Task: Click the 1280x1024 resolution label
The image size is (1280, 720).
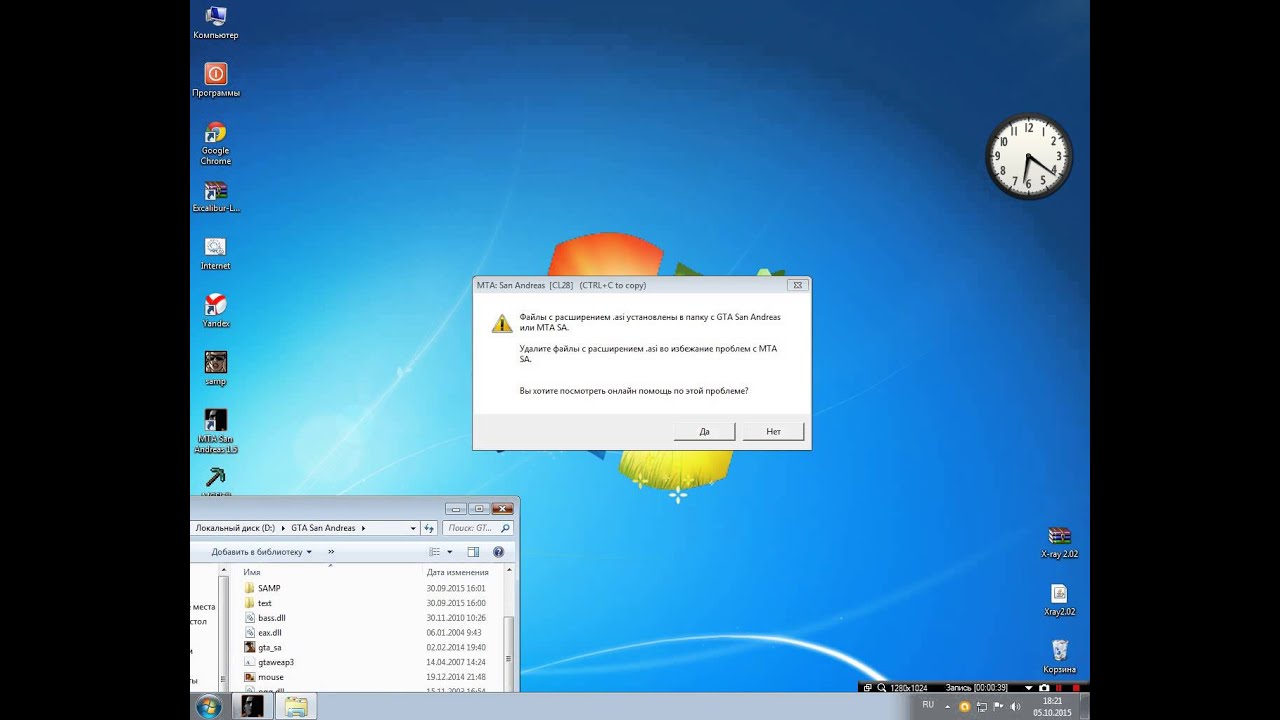Action: tap(908, 688)
